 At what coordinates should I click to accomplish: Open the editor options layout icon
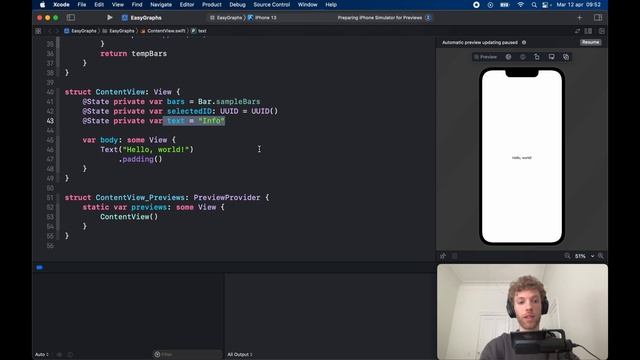[588, 31]
